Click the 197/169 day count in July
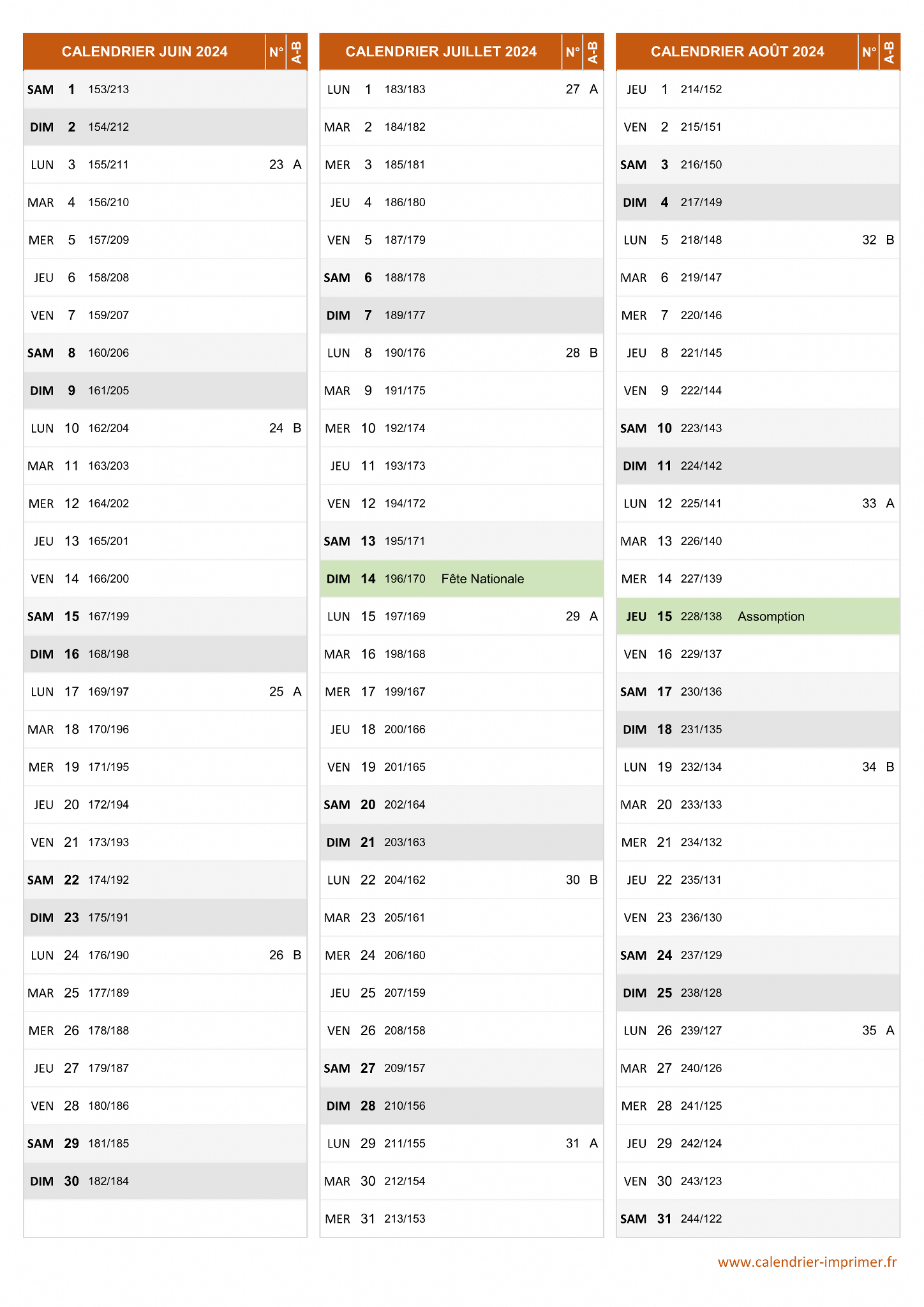Viewport: 924px width, 1307px height. click(x=405, y=616)
